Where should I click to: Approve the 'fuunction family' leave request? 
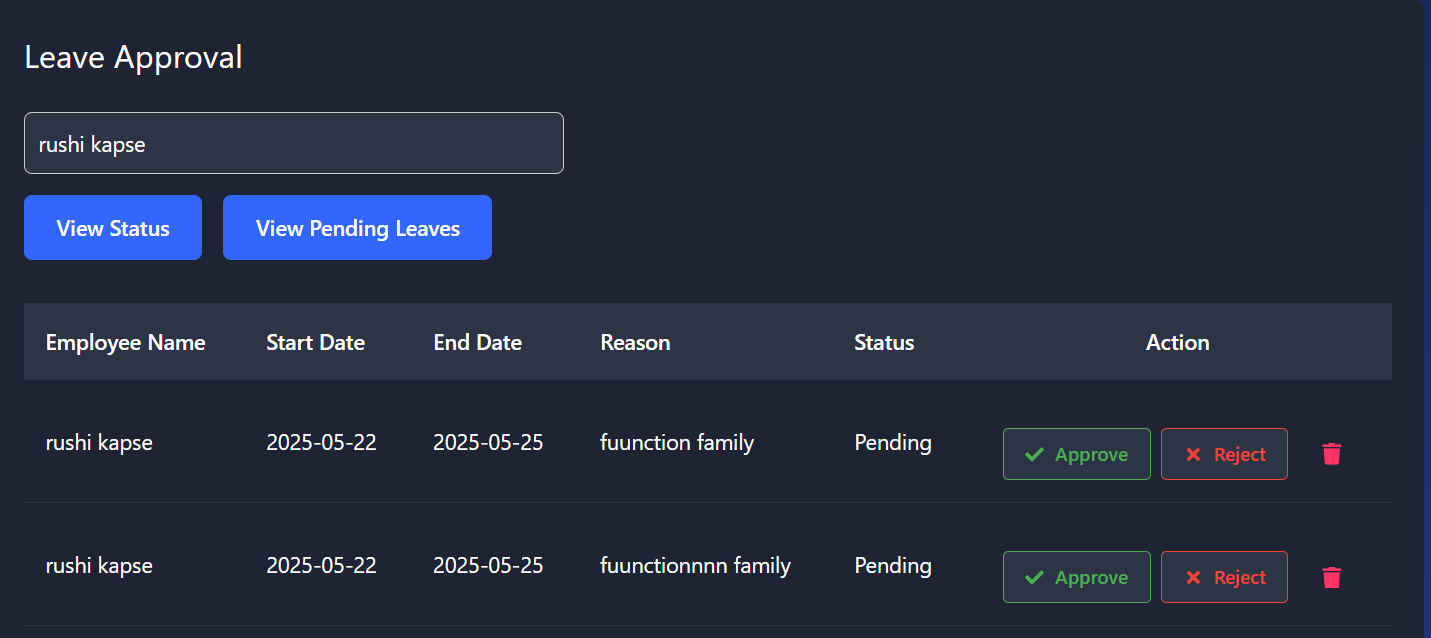[x=1076, y=454]
